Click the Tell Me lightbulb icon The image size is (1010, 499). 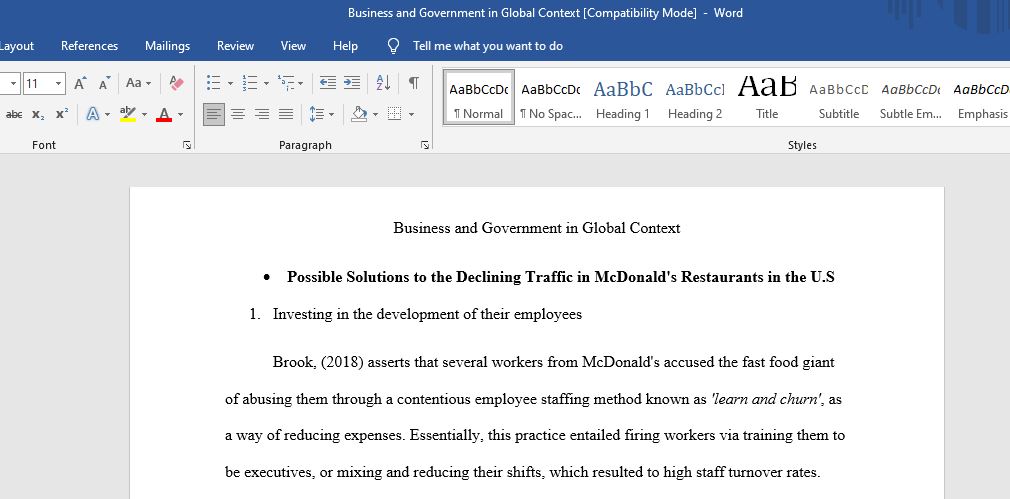[x=394, y=46]
